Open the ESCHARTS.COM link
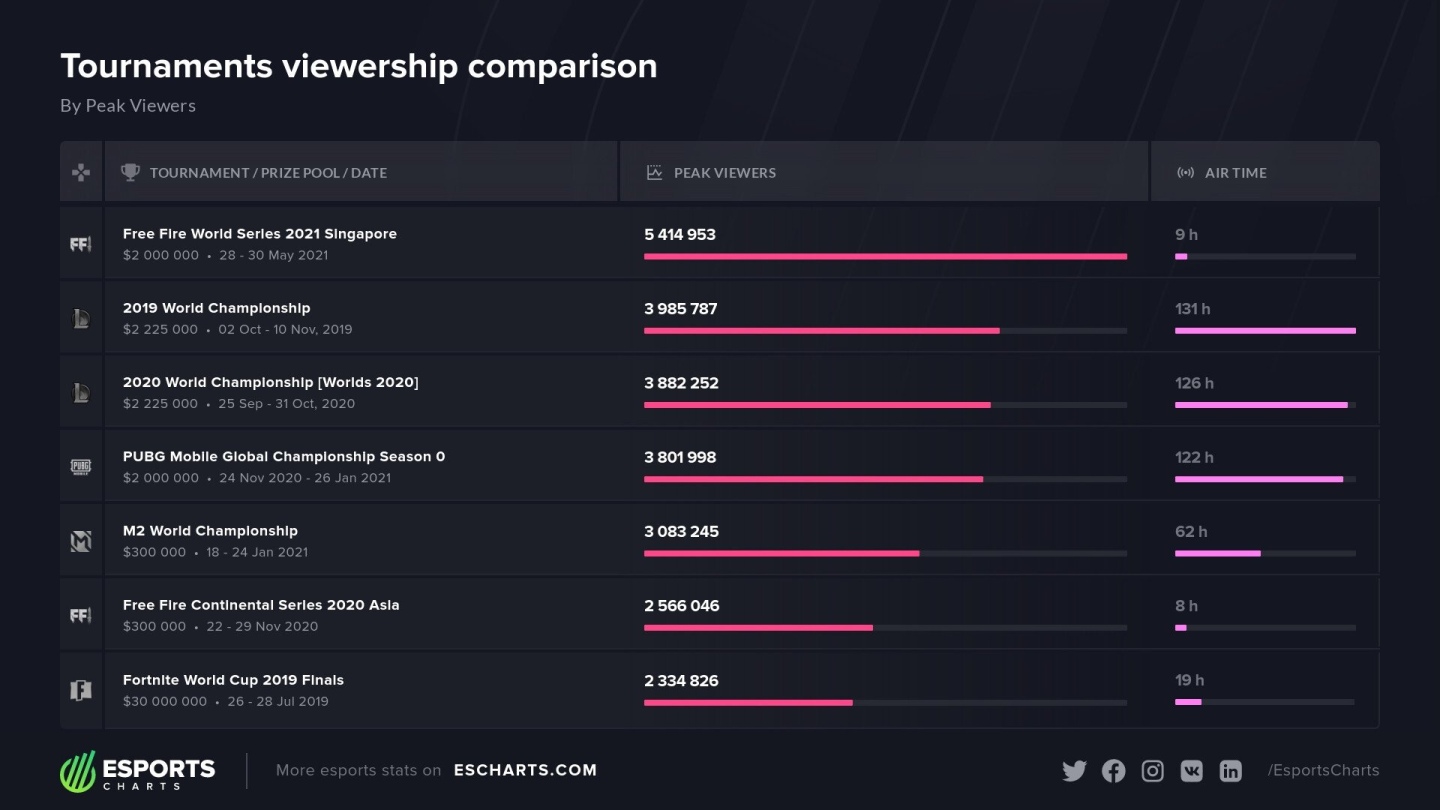1440x810 pixels. pos(525,770)
